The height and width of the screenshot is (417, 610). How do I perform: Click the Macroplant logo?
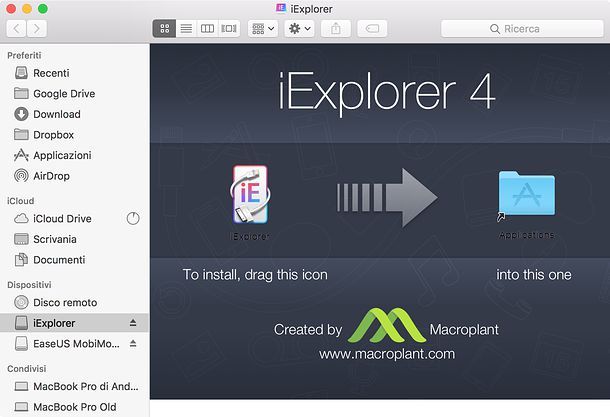(x=386, y=326)
